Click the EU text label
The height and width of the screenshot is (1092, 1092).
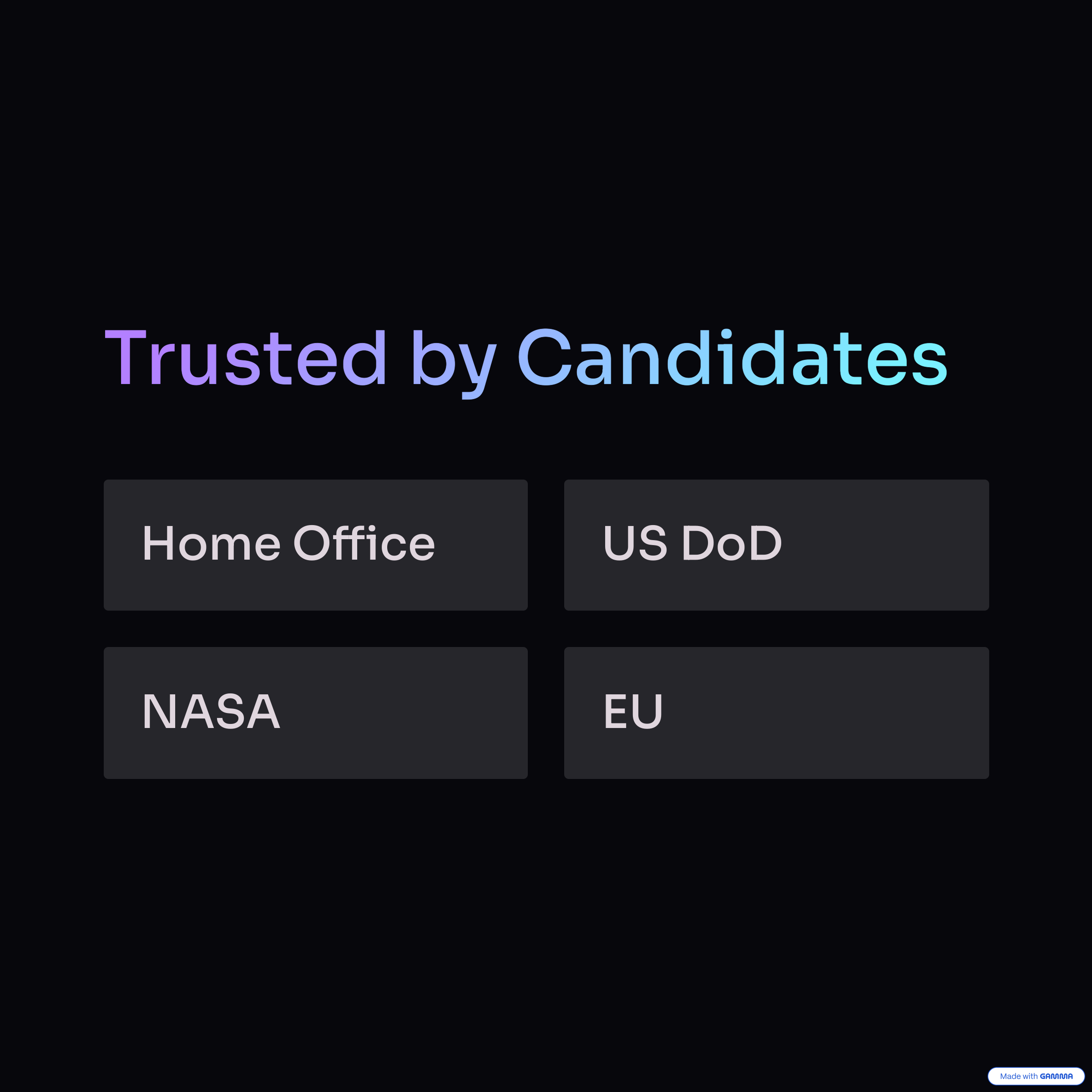pyautogui.click(x=633, y=711)
